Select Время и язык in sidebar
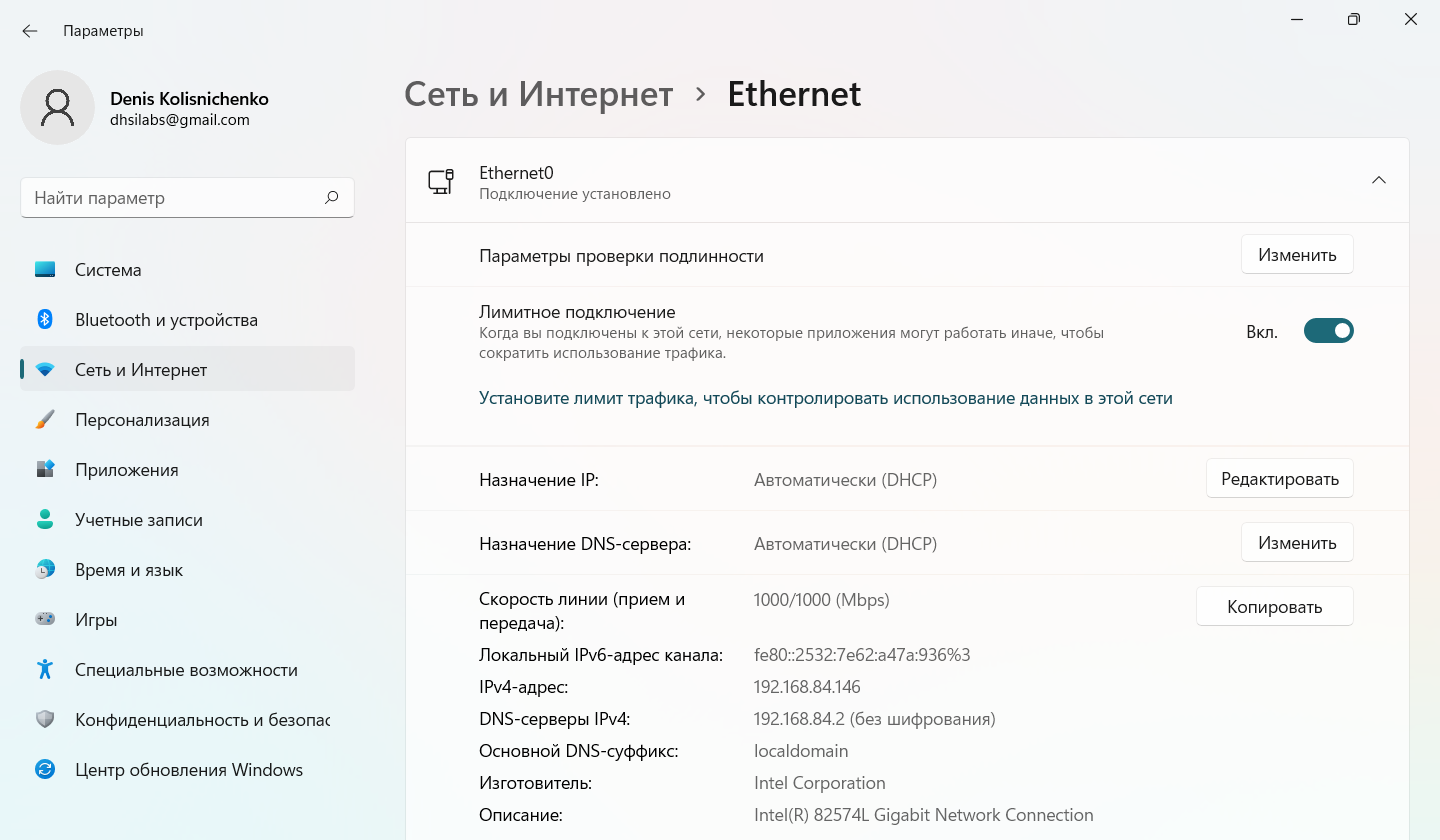This screenshot has height=840, width=1440. point(128,570)
